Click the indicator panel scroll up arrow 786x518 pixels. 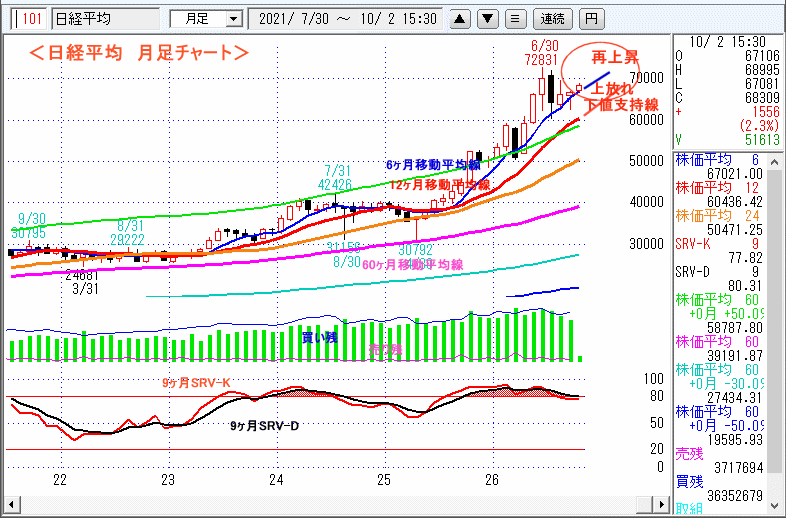pyautogui.click(x=775, y=162)
